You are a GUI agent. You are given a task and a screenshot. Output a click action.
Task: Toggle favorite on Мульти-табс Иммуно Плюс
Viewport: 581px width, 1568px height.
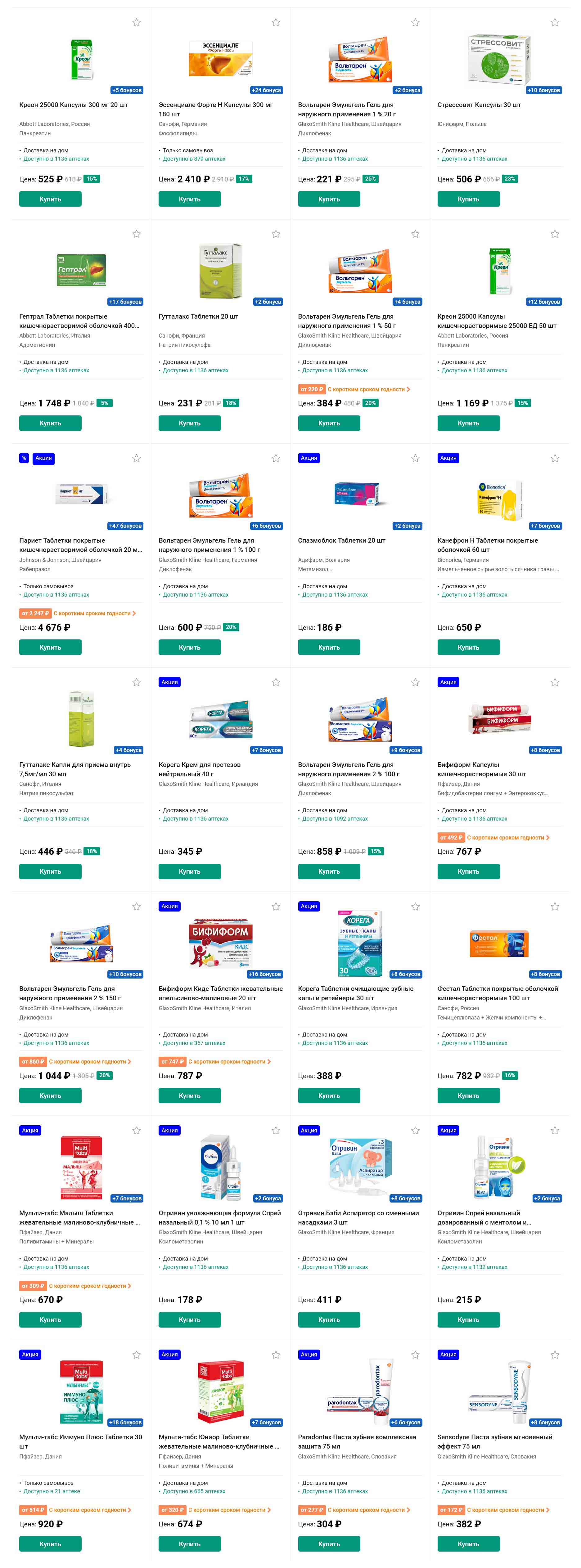tap(137, 1355)
